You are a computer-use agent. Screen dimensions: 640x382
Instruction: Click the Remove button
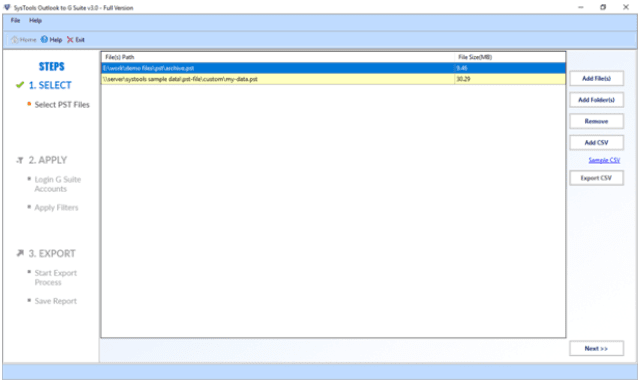tap(596, 121)
